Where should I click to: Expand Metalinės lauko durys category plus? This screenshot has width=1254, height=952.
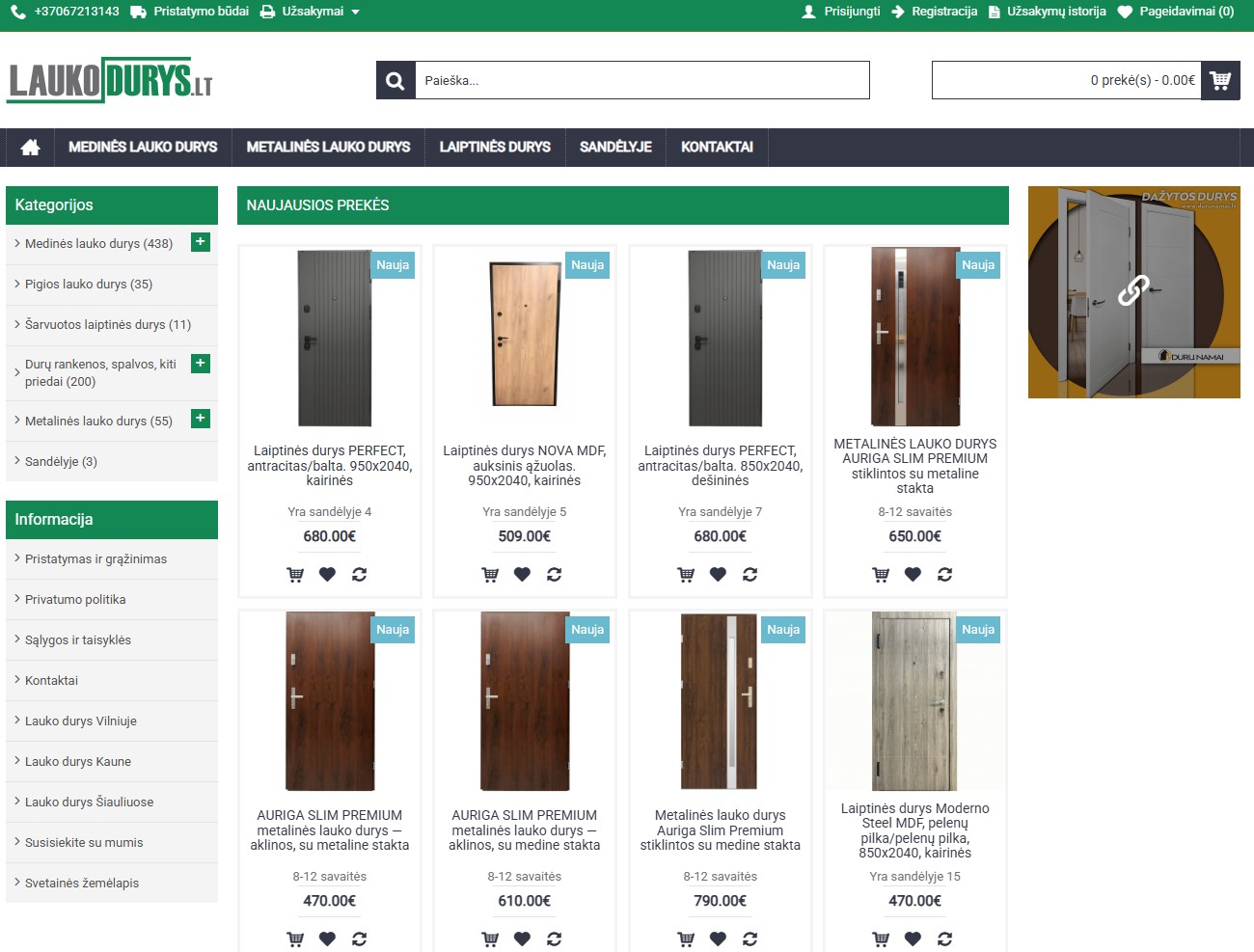pyautogui.click(x=201, y=419)
